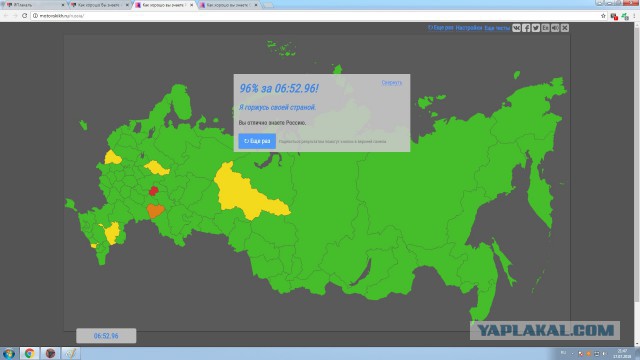
Task: Close the game with the X icon
Action: tap(565, 28)
